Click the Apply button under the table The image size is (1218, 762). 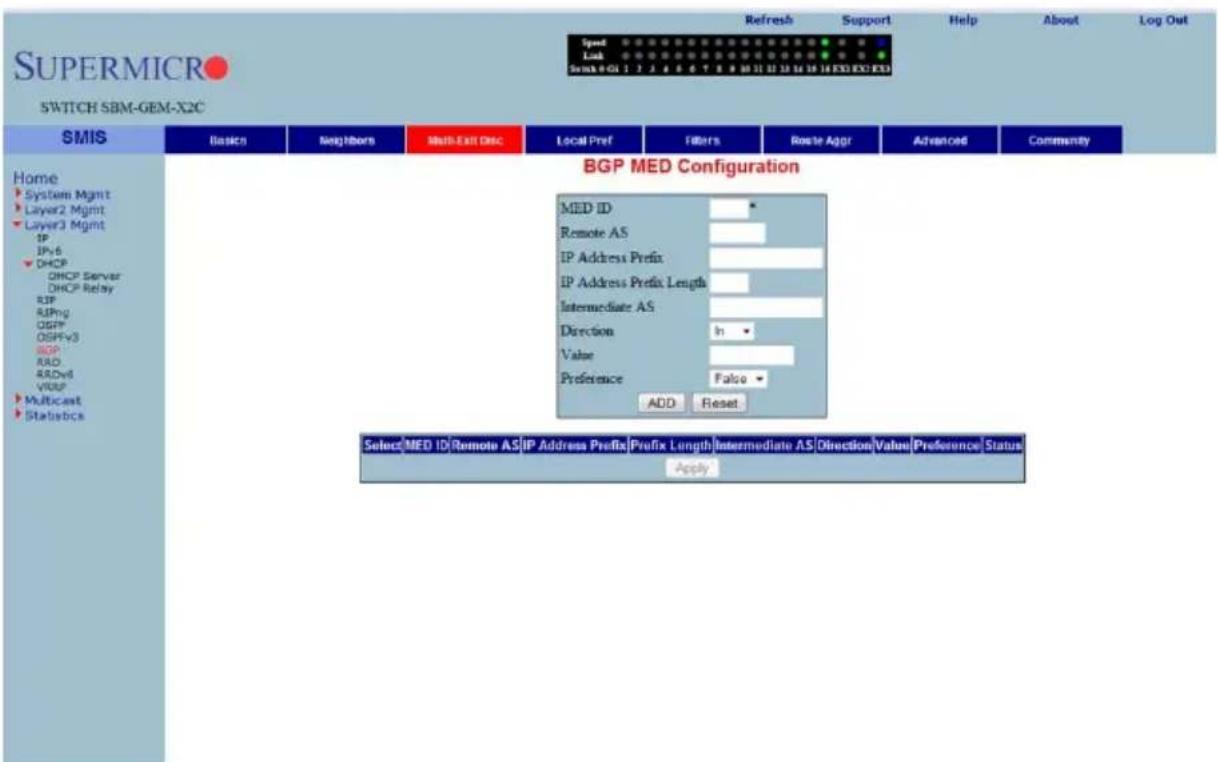click(691, 468)
